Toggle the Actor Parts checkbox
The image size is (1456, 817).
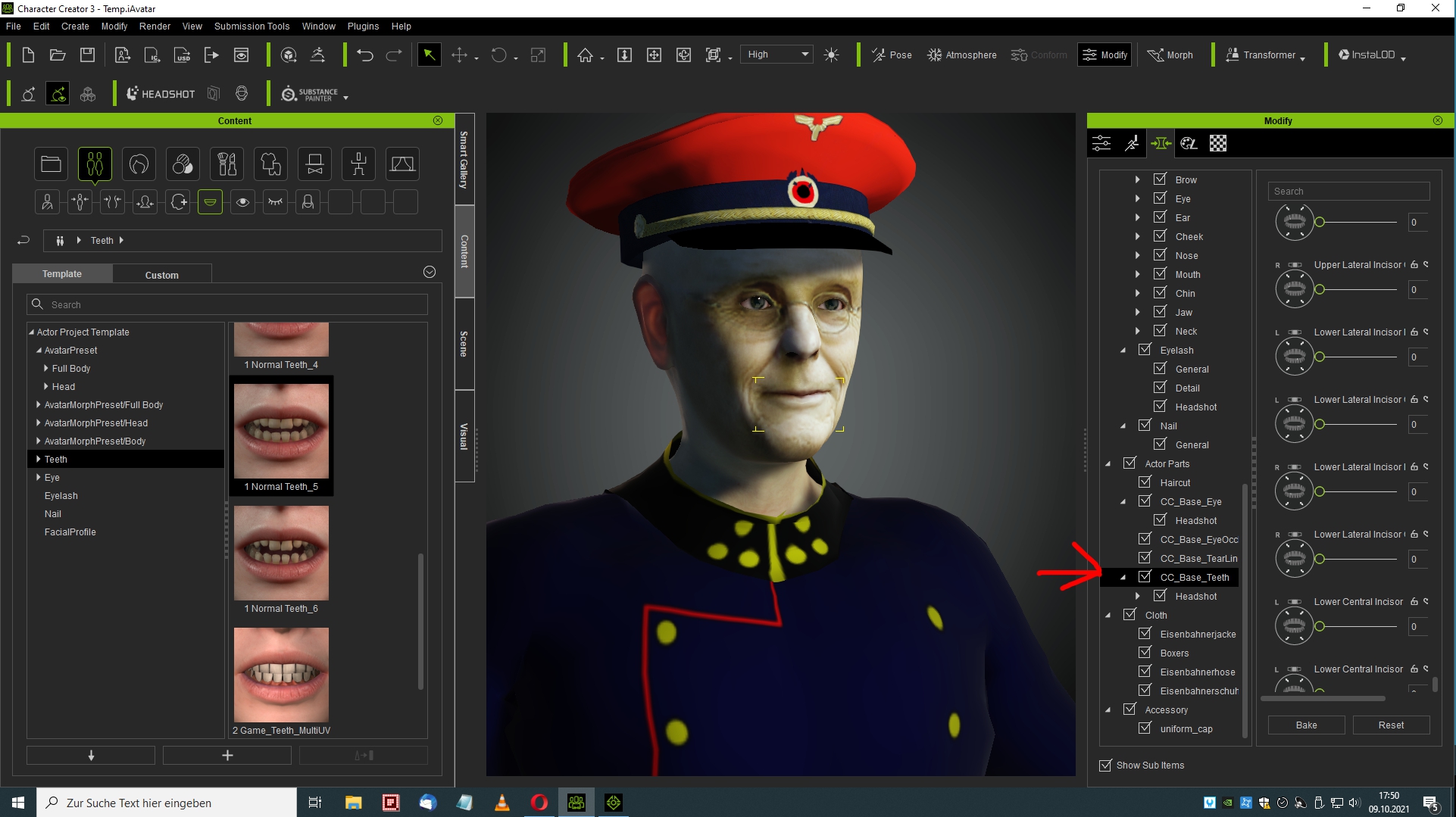tap(1129, 463)
